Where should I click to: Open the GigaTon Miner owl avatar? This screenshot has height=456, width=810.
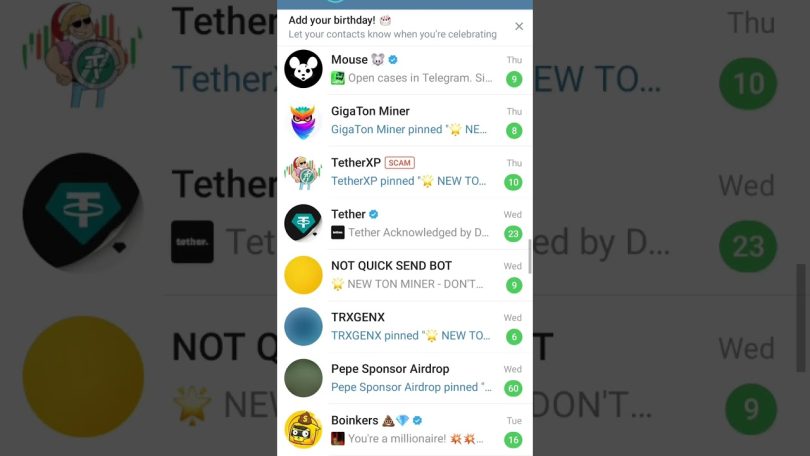pos(303,120)
